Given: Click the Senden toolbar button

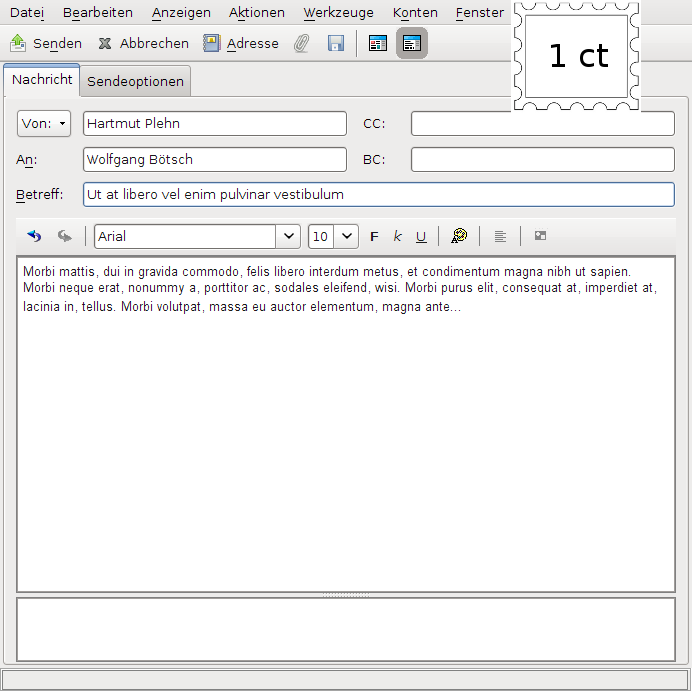Looking at the screenshot, I should [46, 44].
